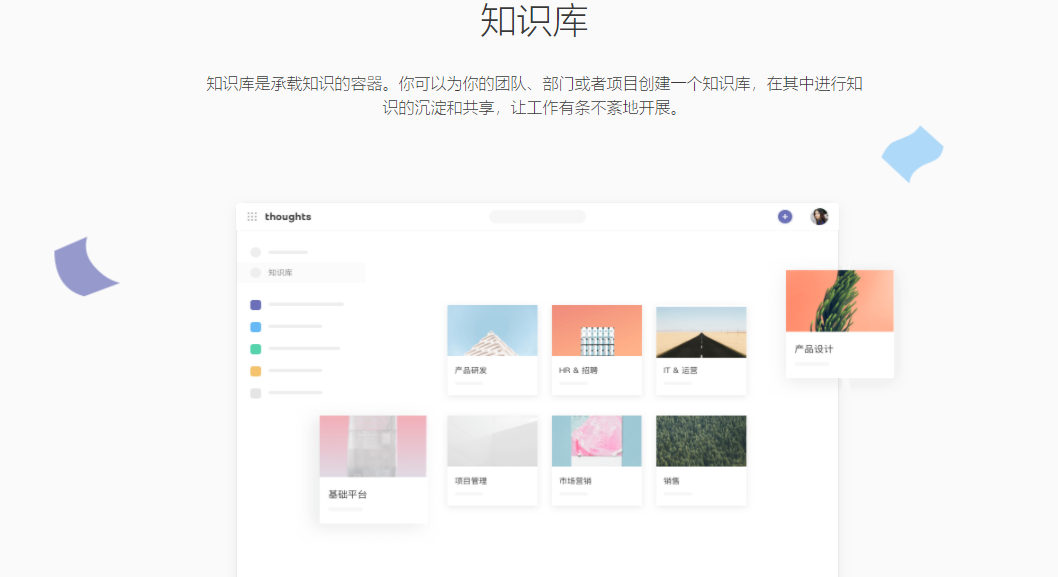Open the 市场营销 knowledge base card
1058x577 pixels.
pos(597,460)
